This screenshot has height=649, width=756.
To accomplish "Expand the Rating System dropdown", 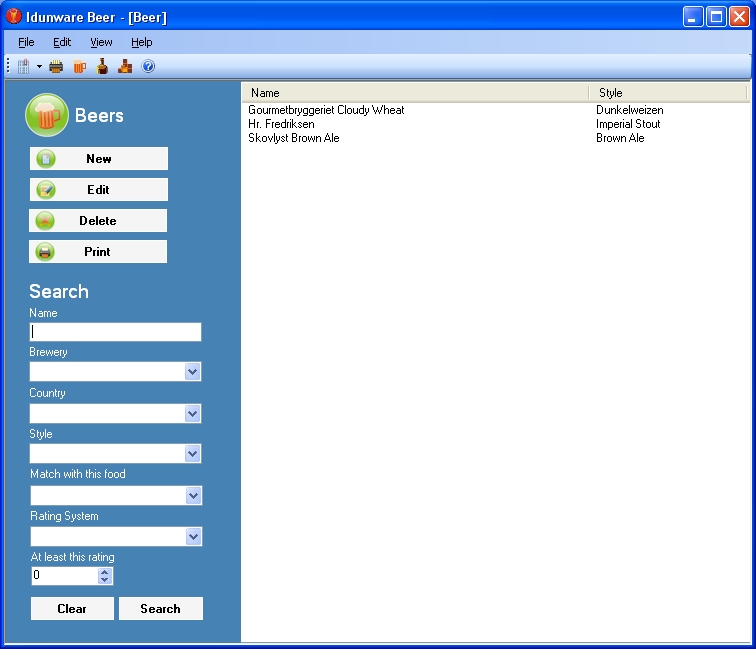I will tap(193, 537).
